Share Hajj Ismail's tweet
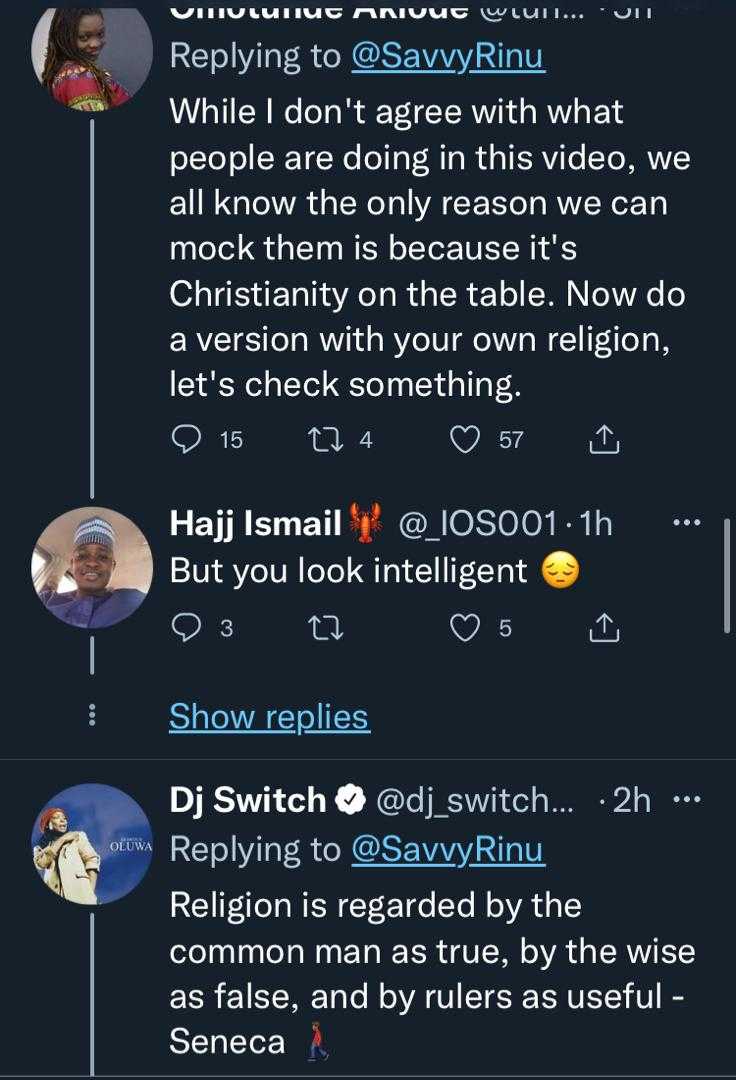Image resolution: width=736 pixels, height=1080 pixels. tap(604, 627)
